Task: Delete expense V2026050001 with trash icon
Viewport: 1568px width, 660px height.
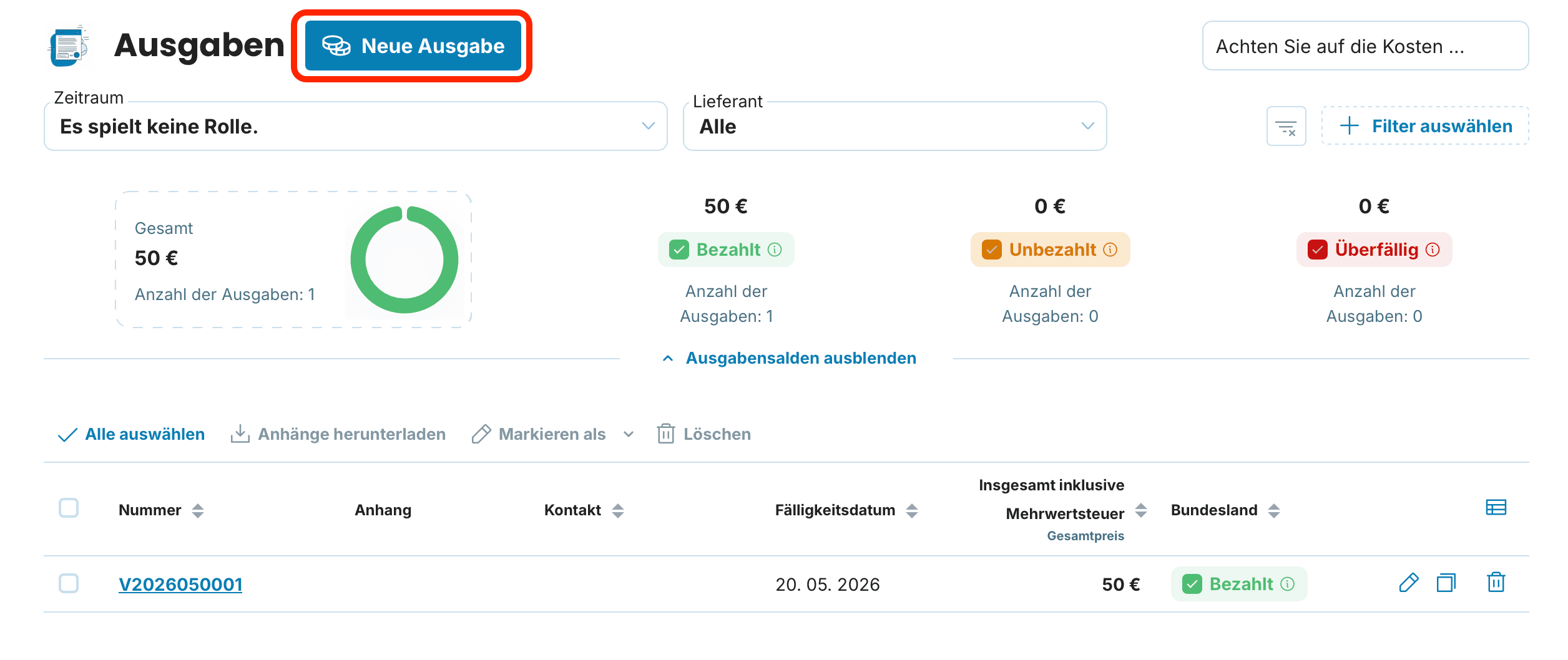Action: (1496, 582)
